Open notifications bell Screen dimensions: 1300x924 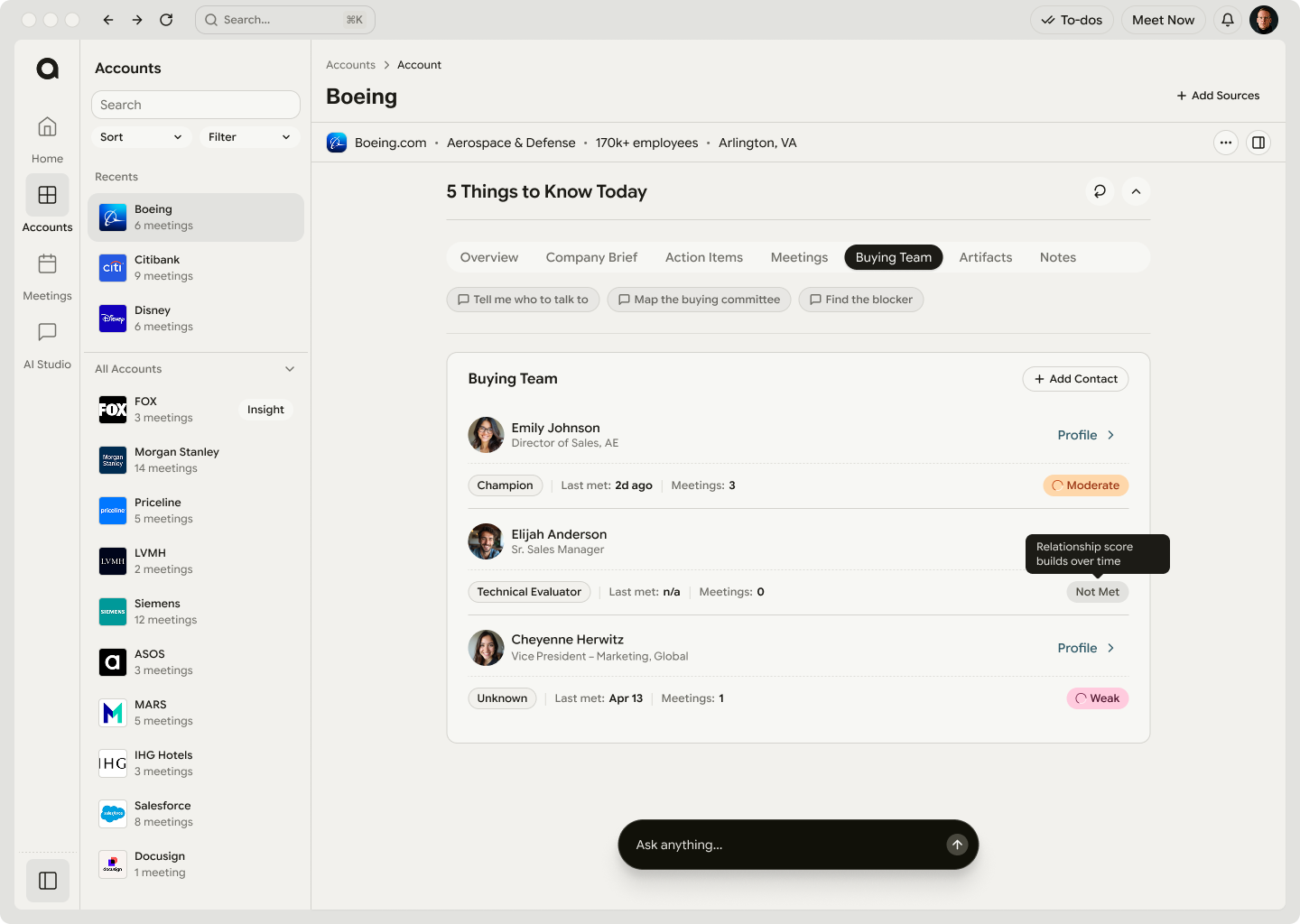tap(1228, 20)
